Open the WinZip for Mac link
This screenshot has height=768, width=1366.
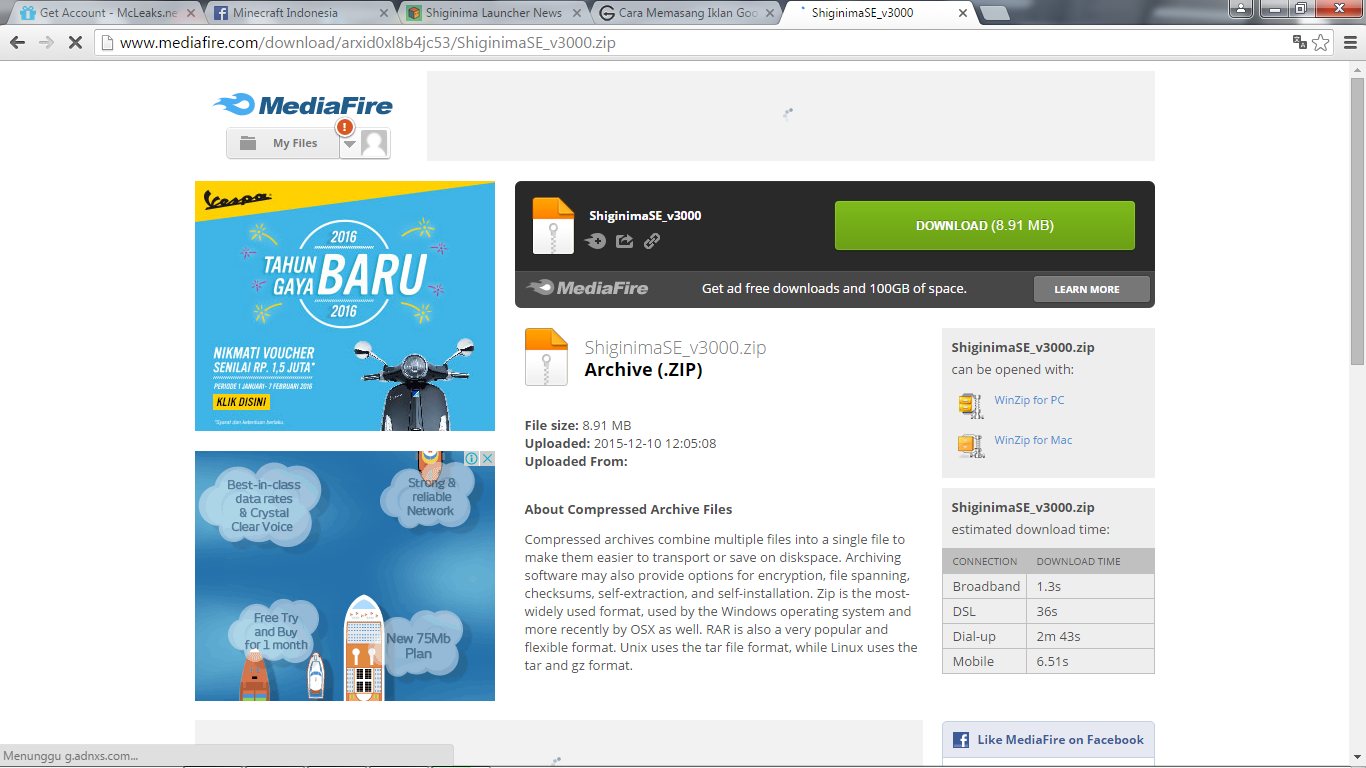(1033, 440)
